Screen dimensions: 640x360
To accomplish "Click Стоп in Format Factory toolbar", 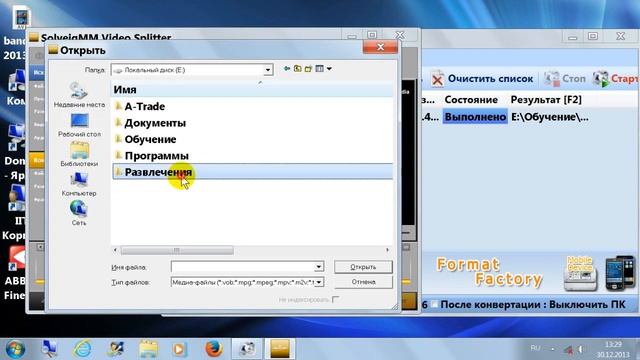I will pos(565,78).
